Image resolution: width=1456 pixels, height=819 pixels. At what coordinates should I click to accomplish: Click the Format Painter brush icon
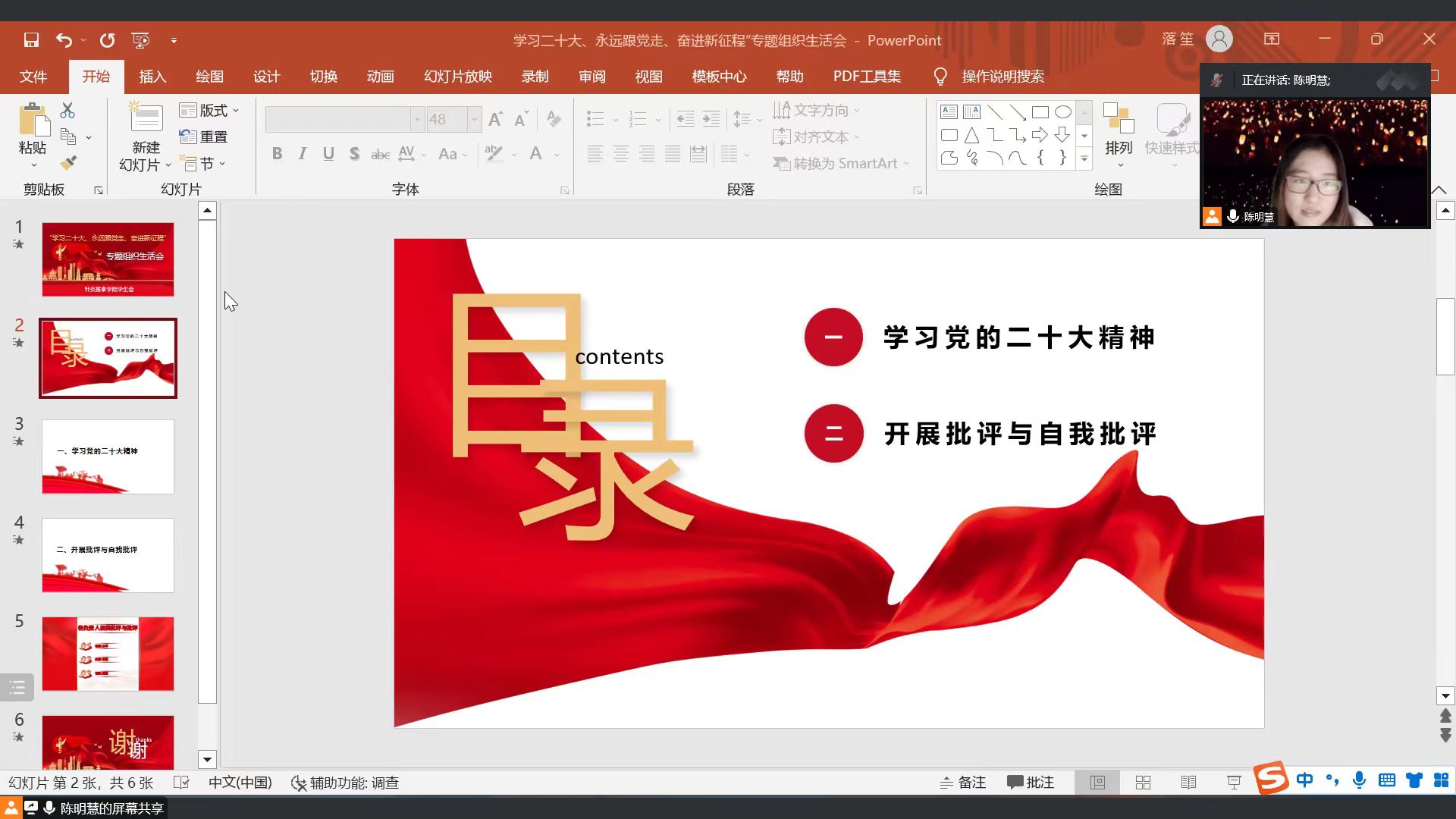[x=68, y=162]
